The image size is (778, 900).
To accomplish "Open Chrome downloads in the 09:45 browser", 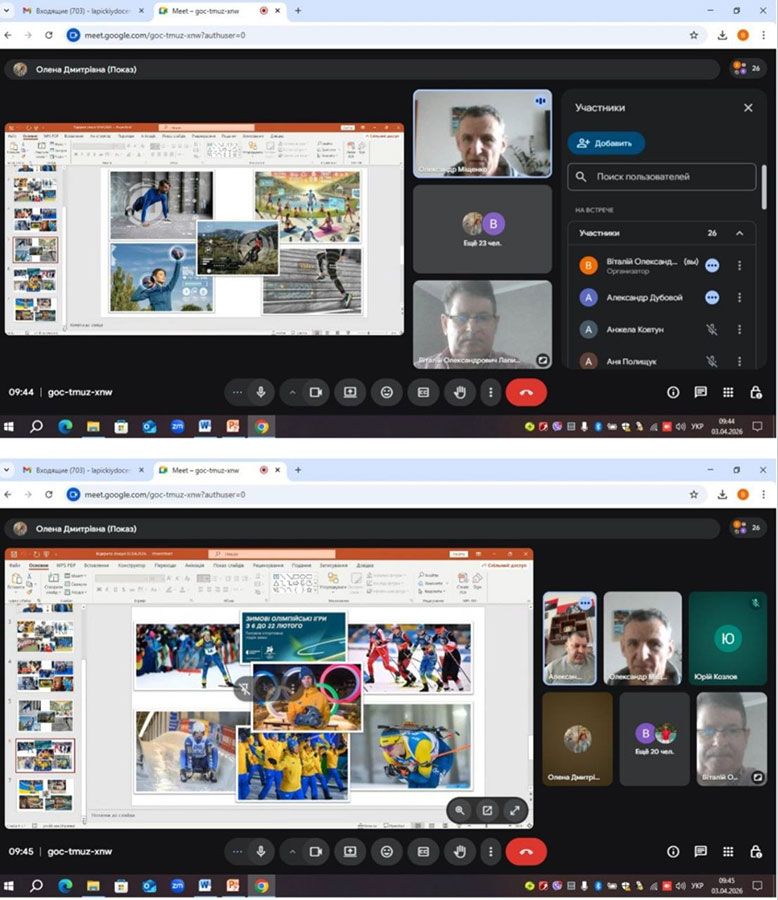I will pyautogui.click(x=722, y=494).
